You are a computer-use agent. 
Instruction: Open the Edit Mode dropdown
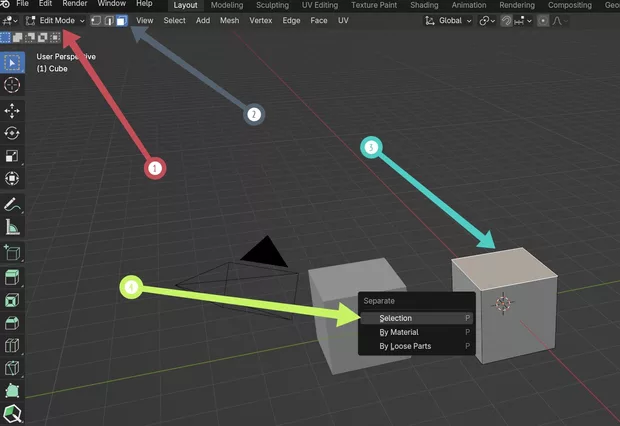pos(55,20)
